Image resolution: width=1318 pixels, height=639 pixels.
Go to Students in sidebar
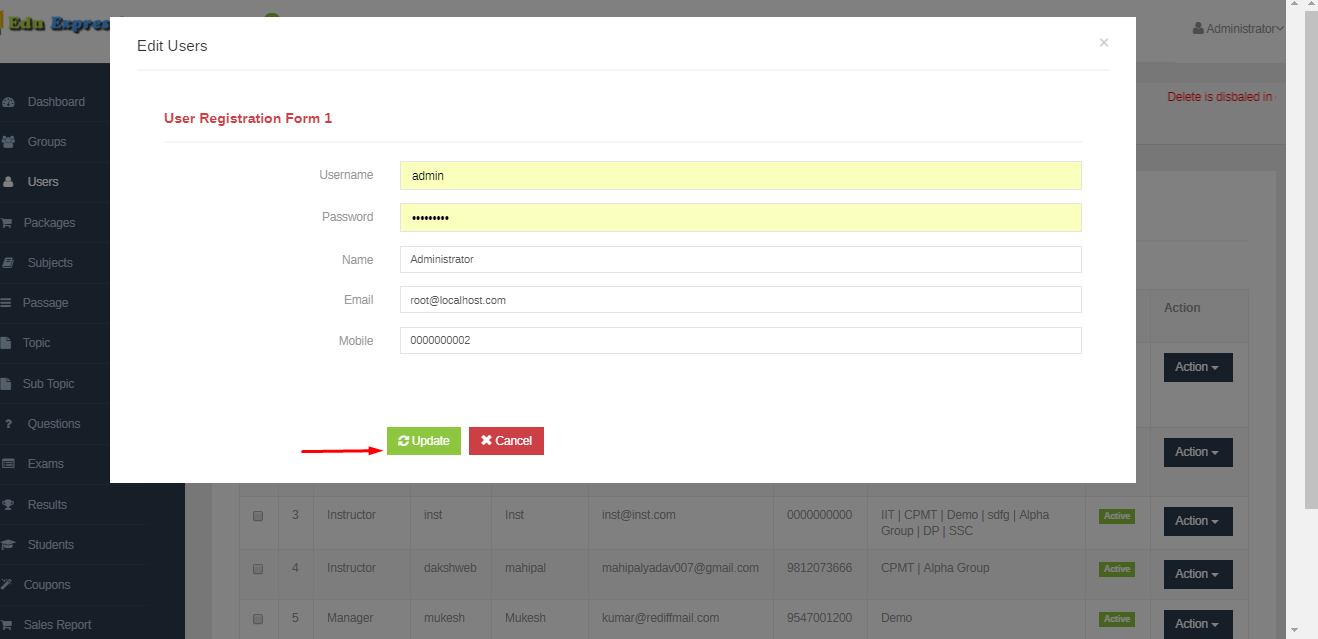pyautogui.click(x=51, y=545)
